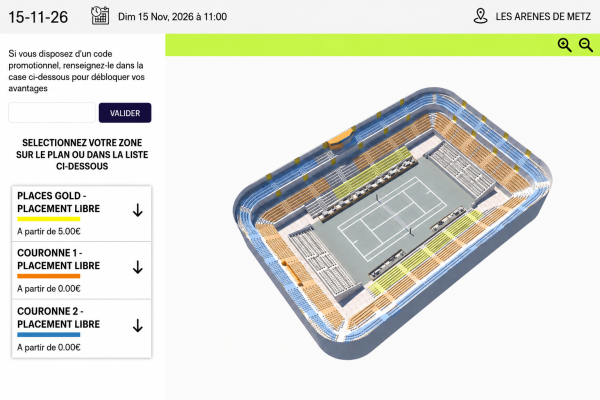
Task: Select Couronne 1 - Placement Libre zone
Action: [x=82, y=271]
